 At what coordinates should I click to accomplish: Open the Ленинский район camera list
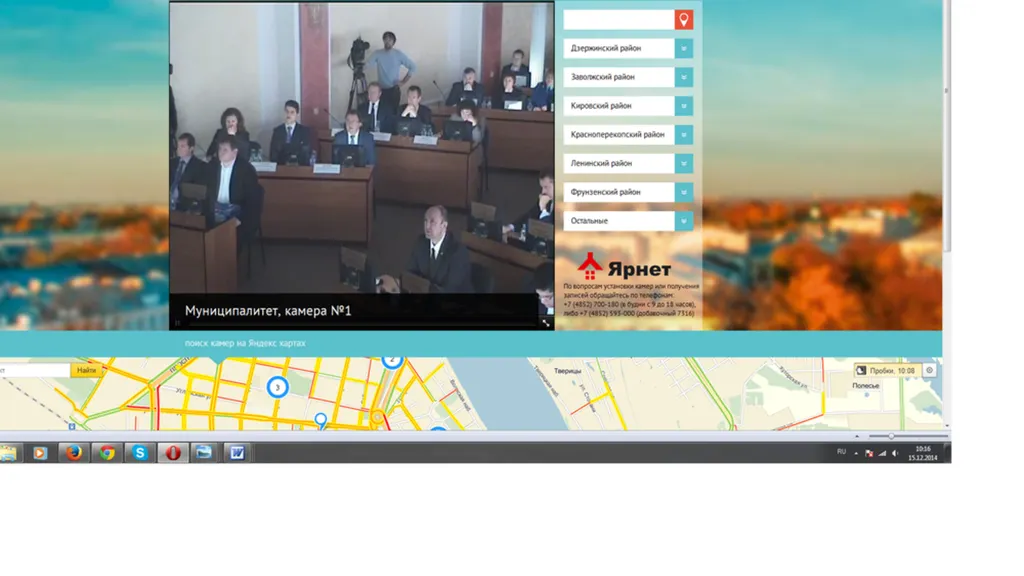point(628,163)
